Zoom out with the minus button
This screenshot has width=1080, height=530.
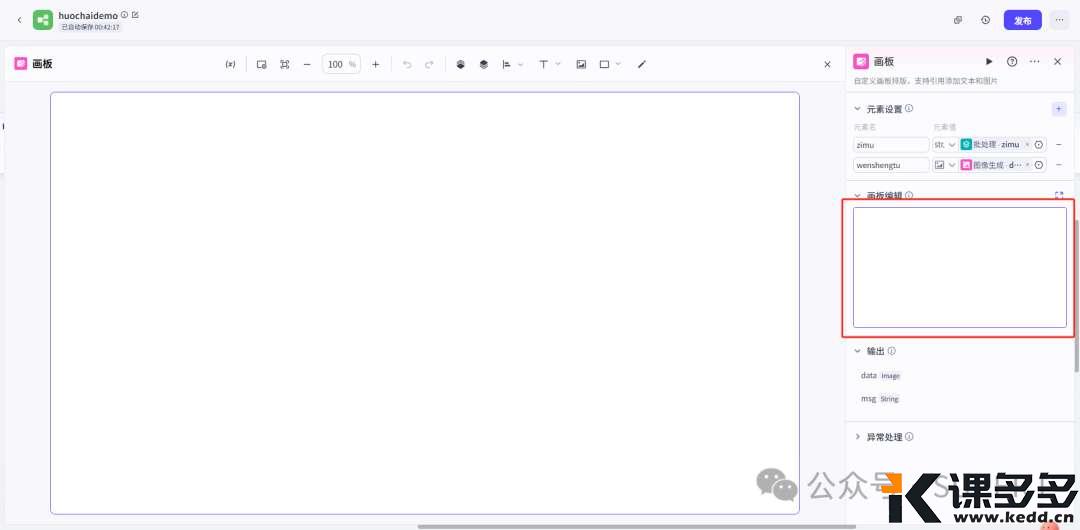click(307, 64)
